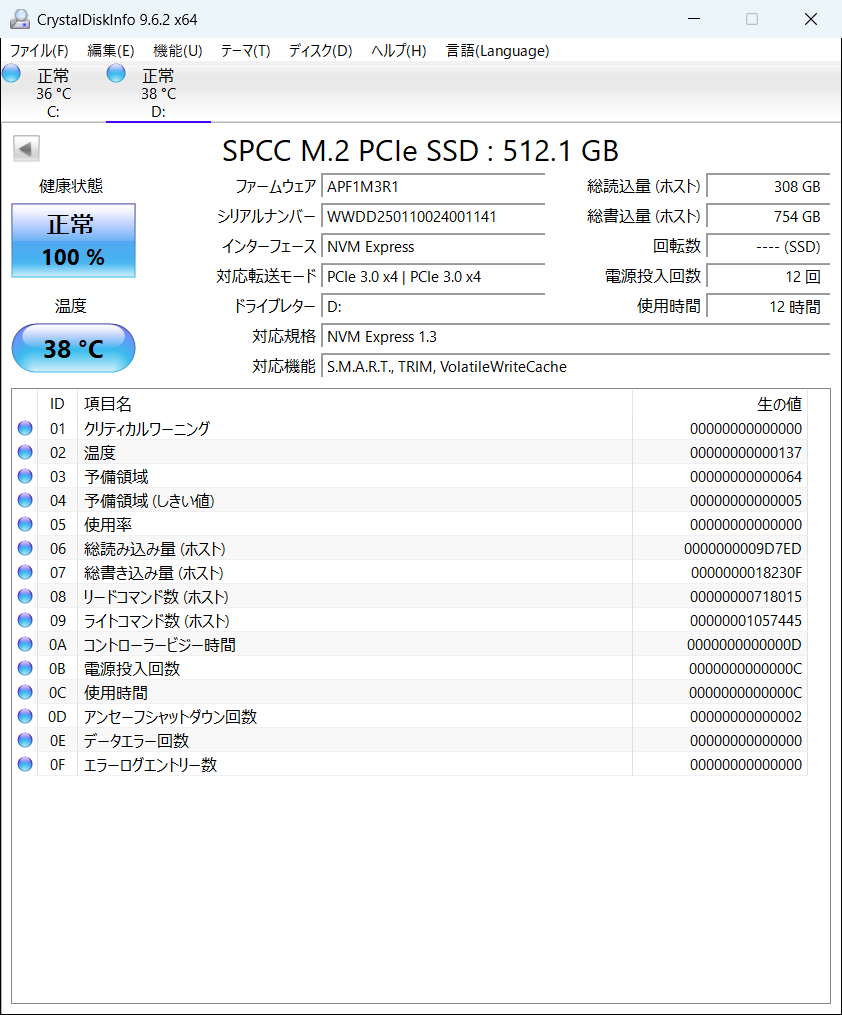Open the ディスク(D) menu
The height and width of the screenshot is (1015, 842).
[x=320, y=50]
